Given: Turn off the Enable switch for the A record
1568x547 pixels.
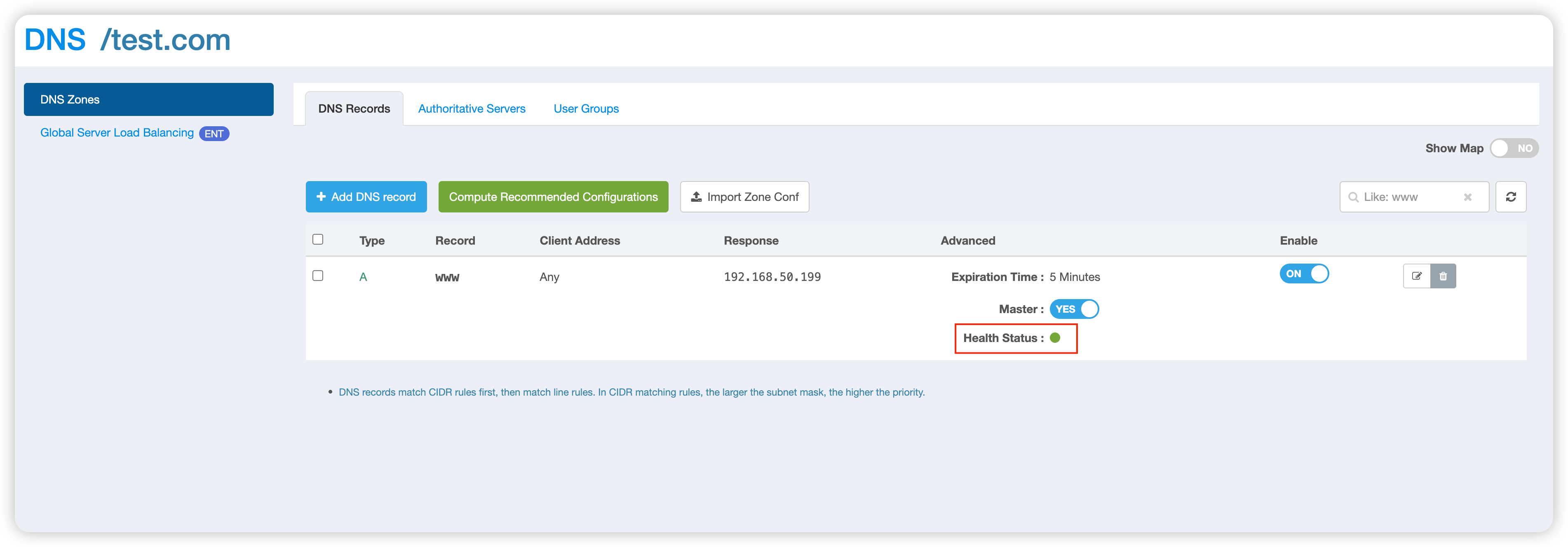Looking at the screenshot, I should [x=1304, y=274].
